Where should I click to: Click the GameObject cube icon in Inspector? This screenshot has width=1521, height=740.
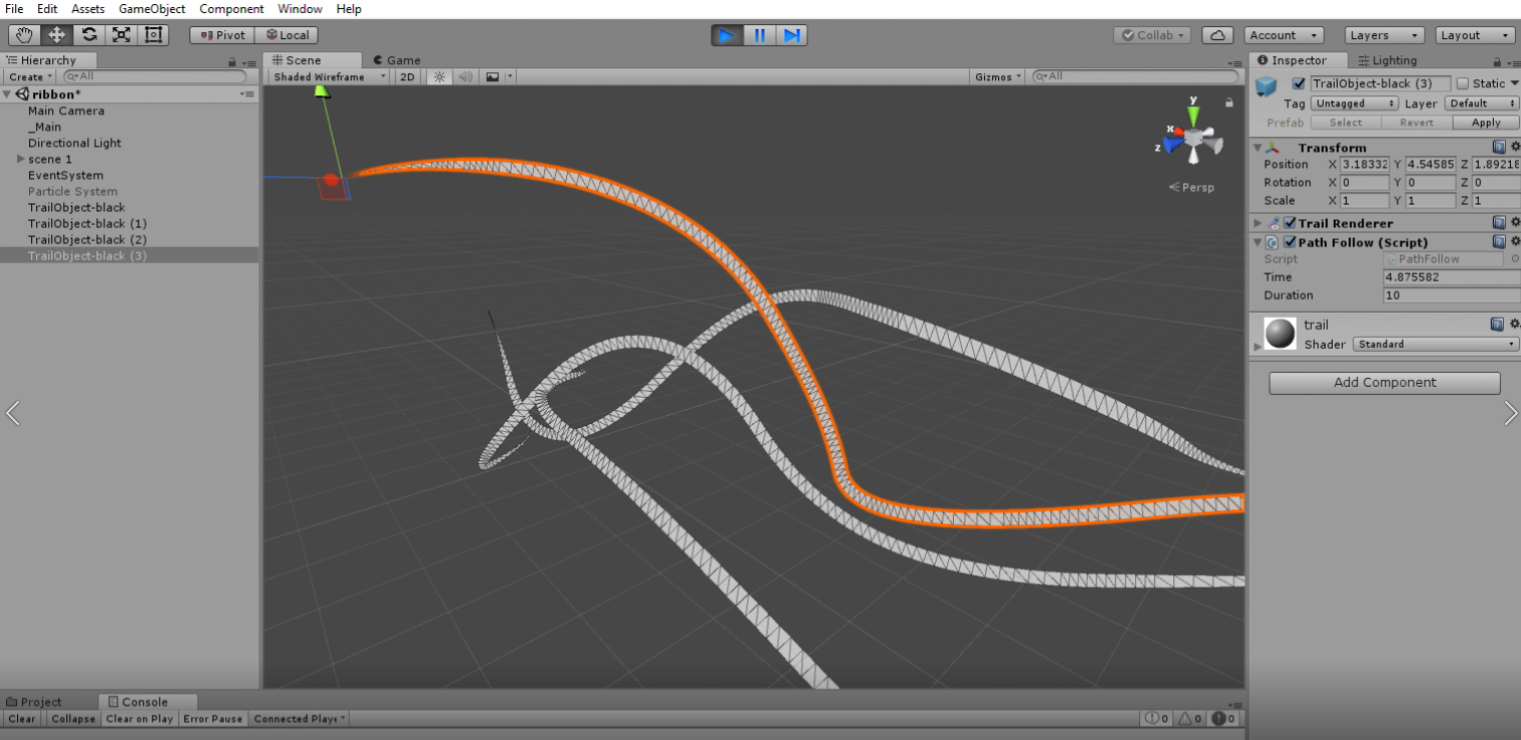click(1267, 87)
